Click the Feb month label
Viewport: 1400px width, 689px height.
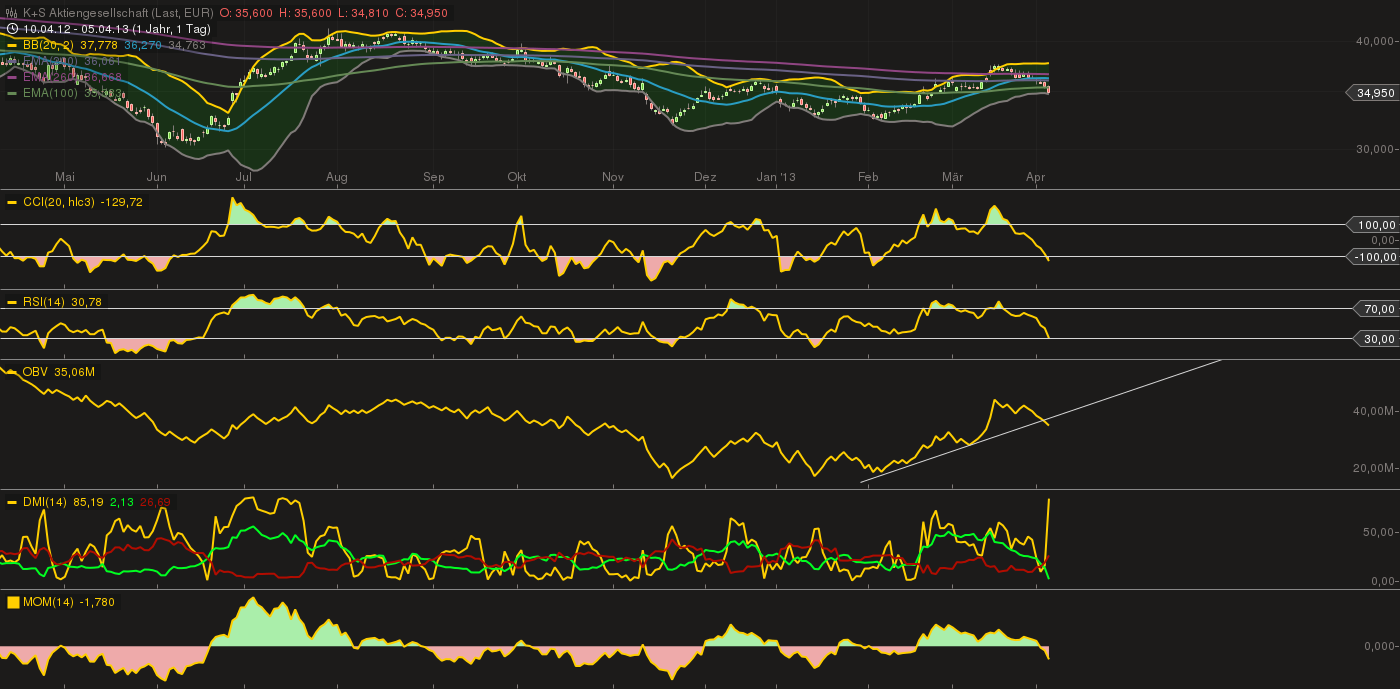click(x=868, y=177)
